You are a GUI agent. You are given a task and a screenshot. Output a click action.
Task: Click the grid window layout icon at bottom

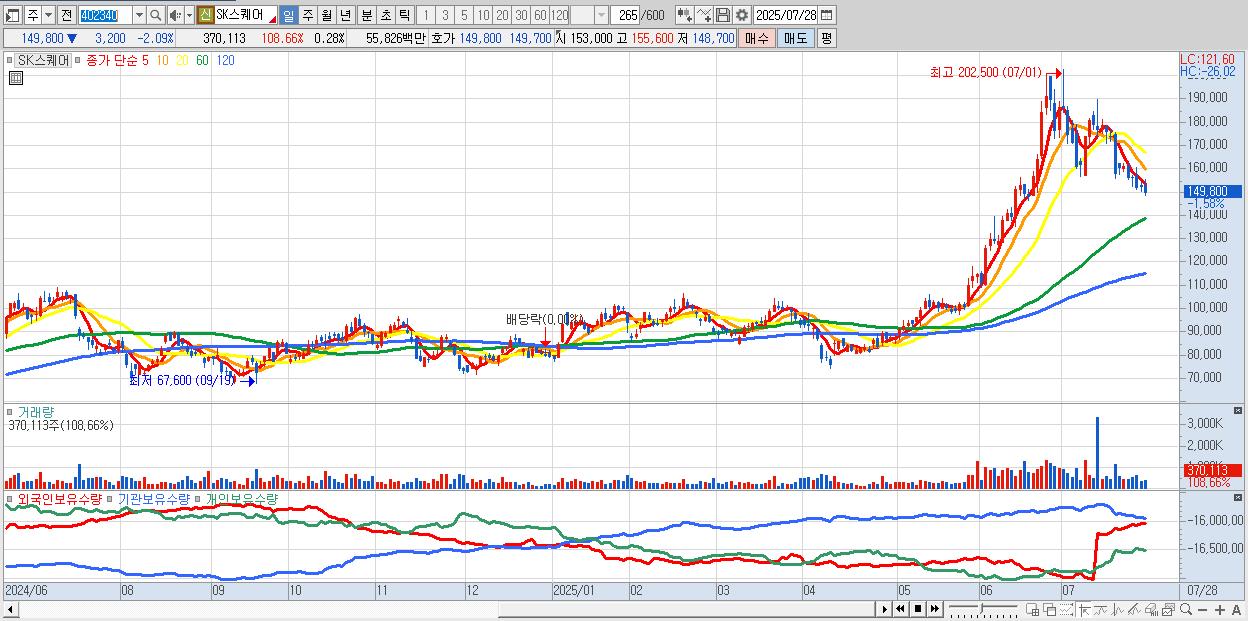(x=1033, y=609)
